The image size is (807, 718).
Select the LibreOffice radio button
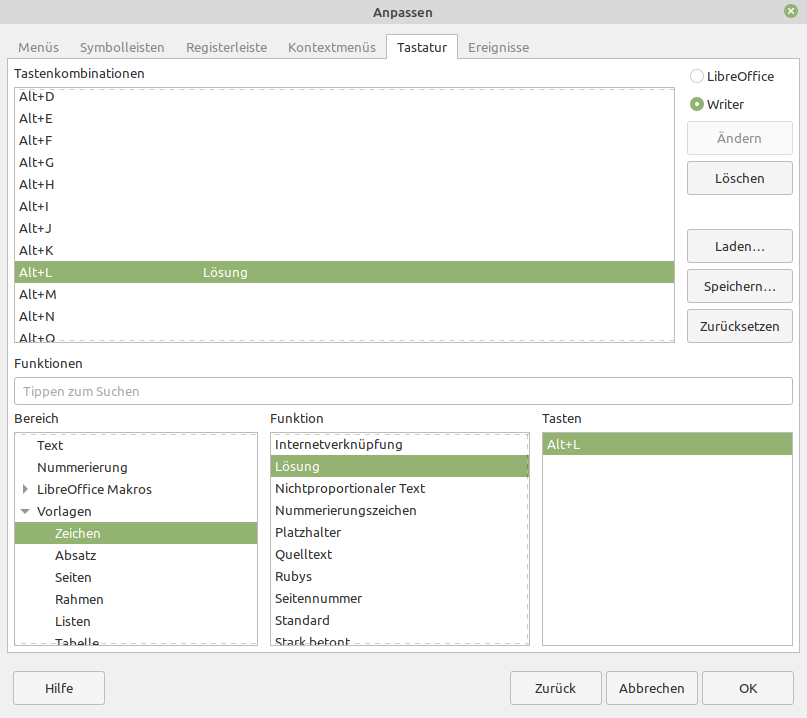[x=697, y=76]
